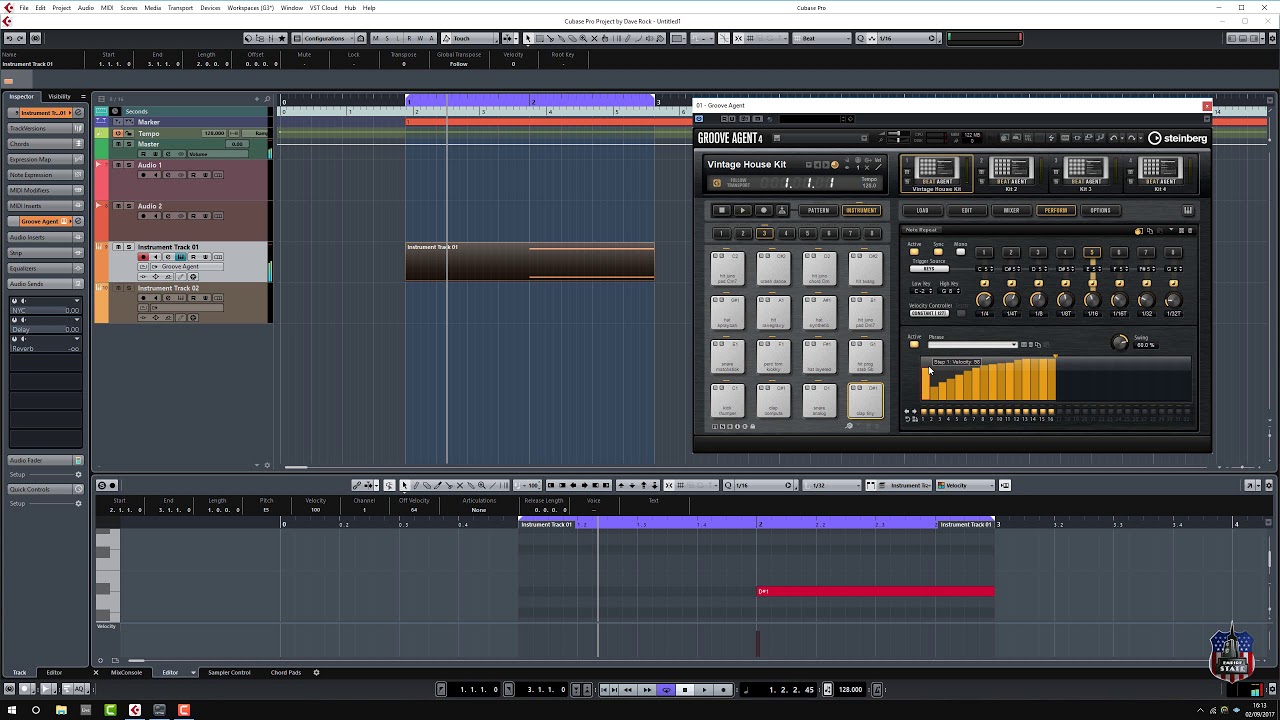Stop Groove Agent pattern playback
The image size is (1280, 720).
(721, 210)
